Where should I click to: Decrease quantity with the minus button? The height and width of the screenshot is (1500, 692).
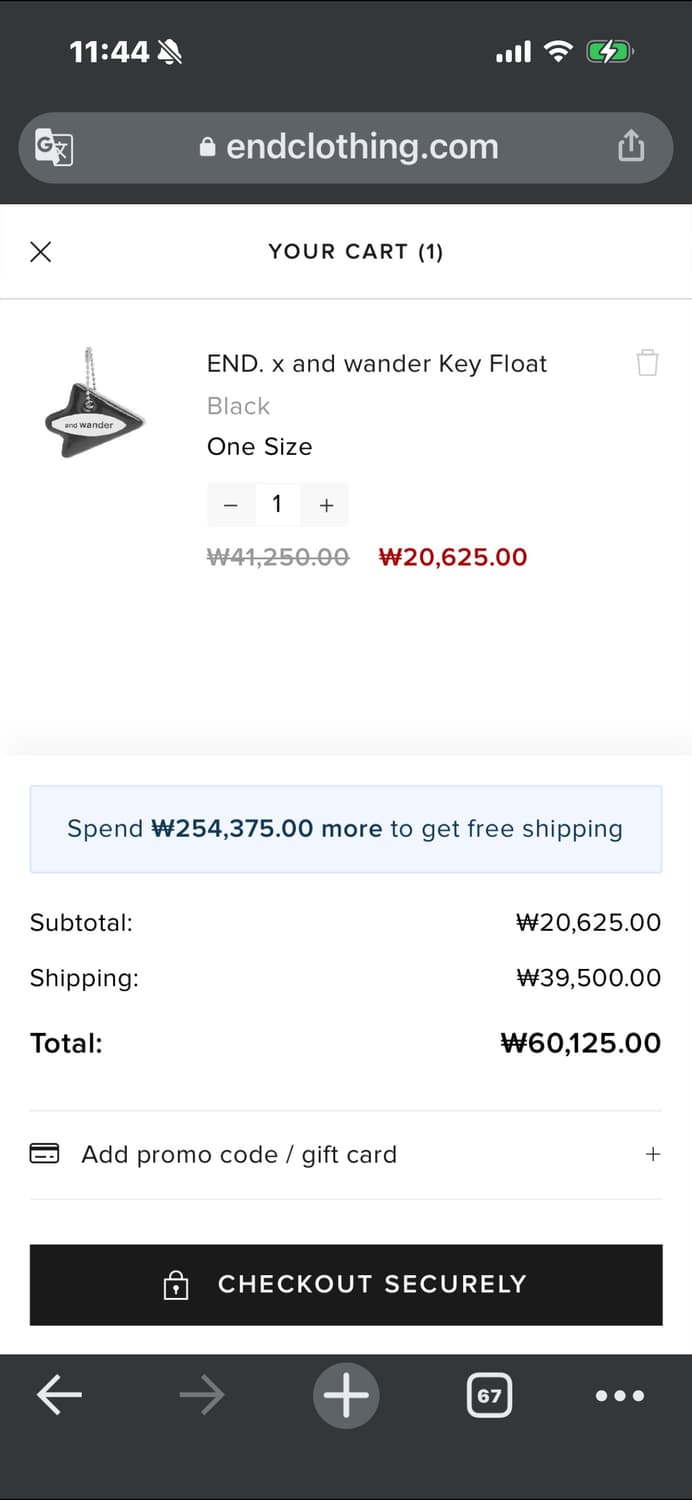(x=230, y=505)
